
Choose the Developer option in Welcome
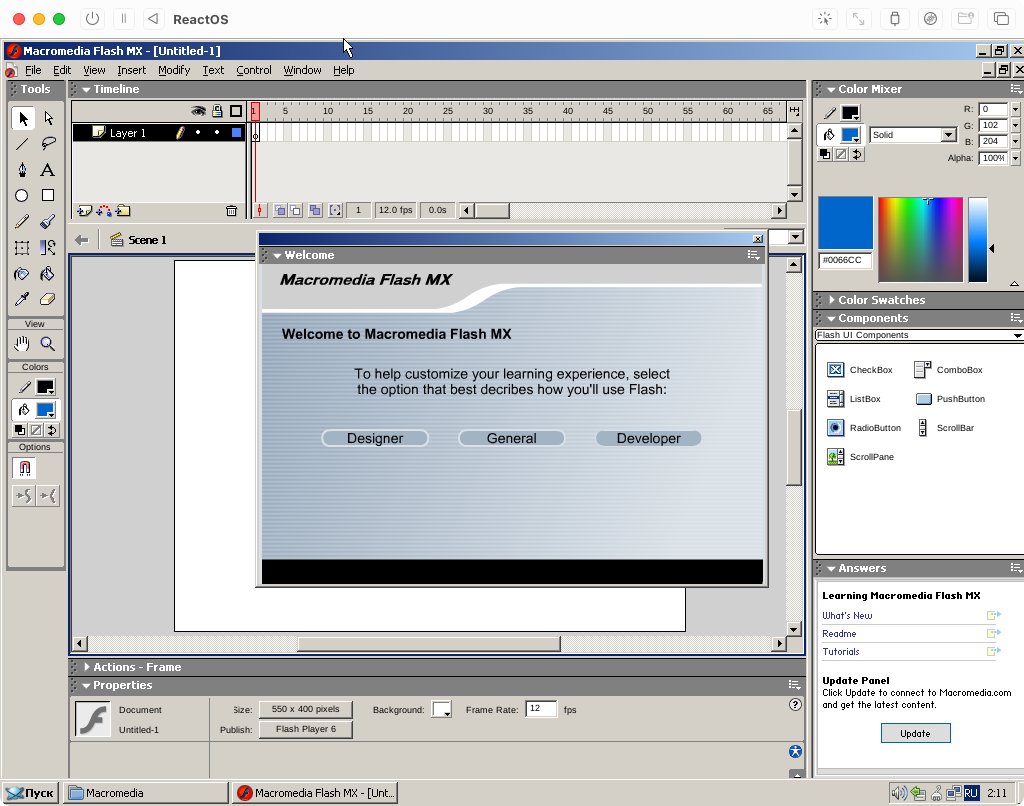[648, 438]
